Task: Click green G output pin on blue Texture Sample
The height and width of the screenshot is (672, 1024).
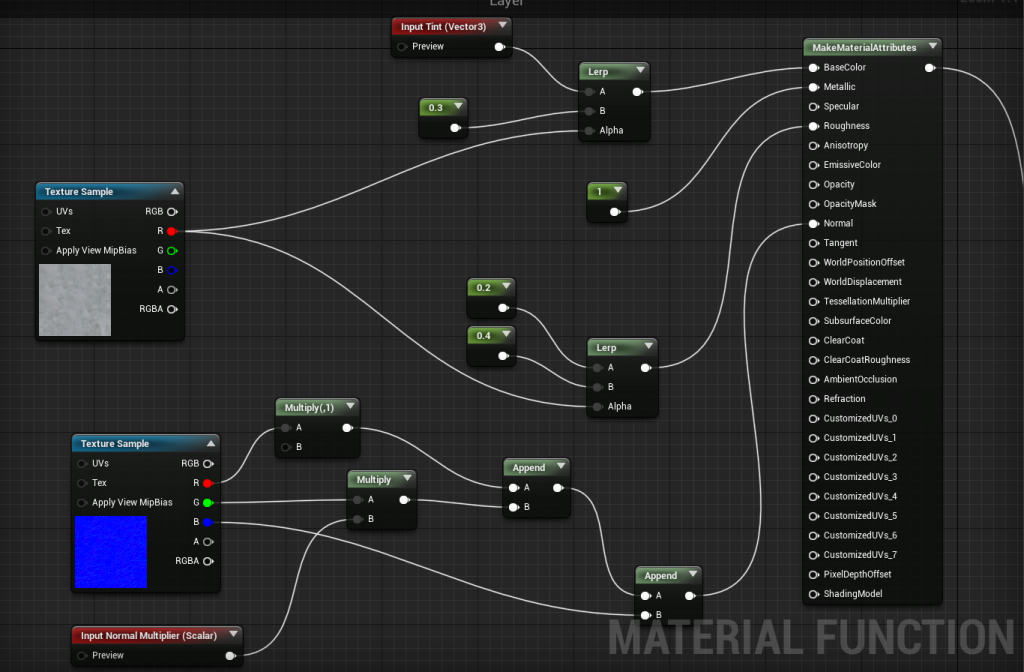Action: pyautogui.click(x=208, y=503)
